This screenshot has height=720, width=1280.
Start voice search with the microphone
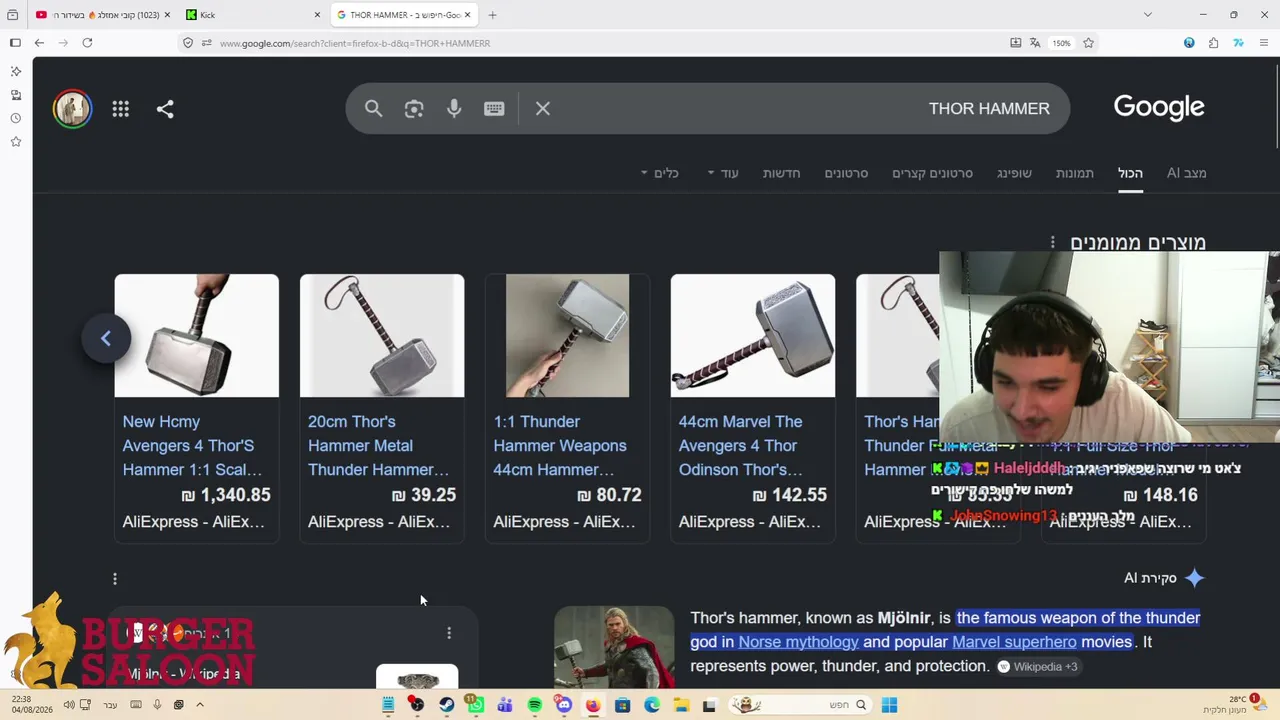click(x=454, y=108)
